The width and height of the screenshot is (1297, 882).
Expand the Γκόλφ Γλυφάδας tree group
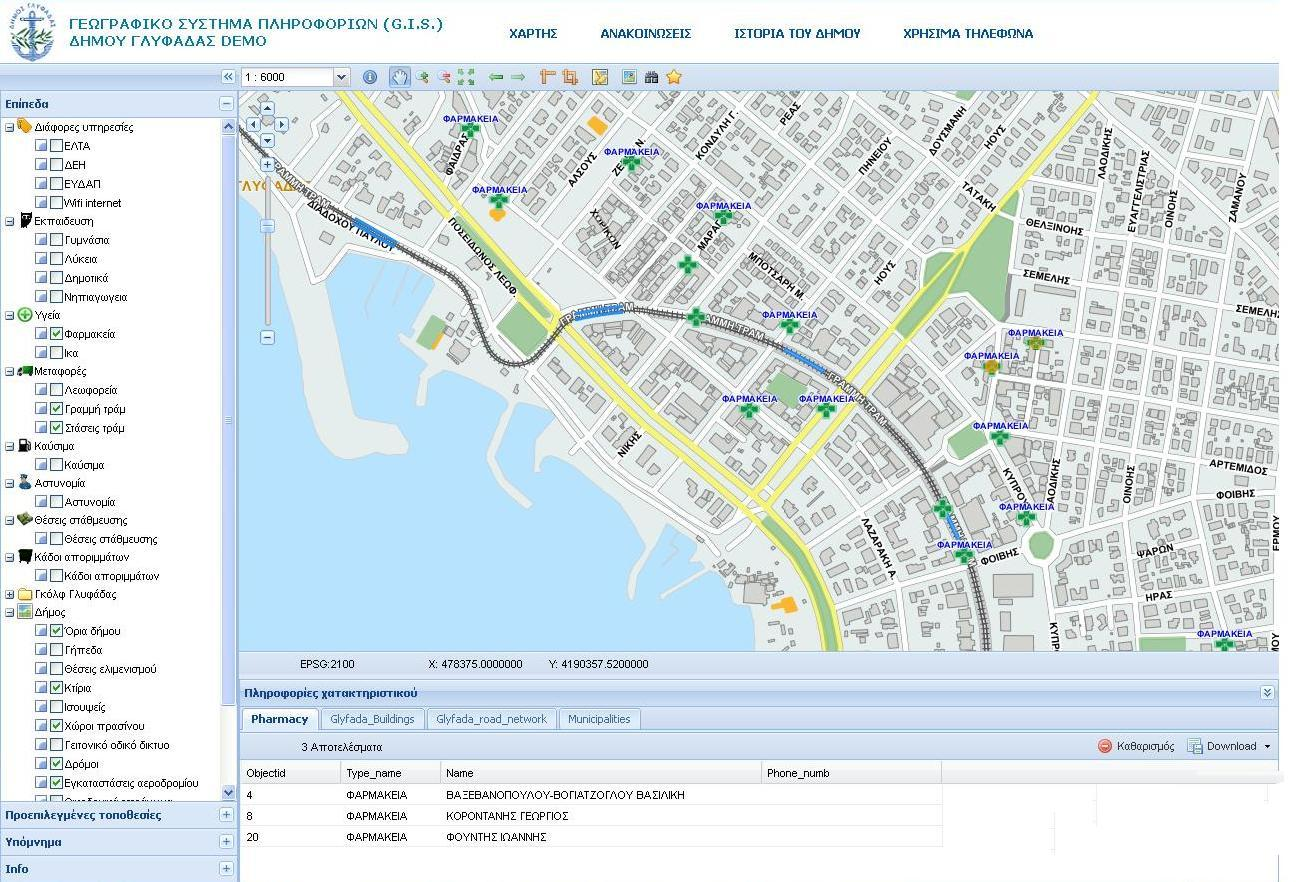tap(10, 594)
